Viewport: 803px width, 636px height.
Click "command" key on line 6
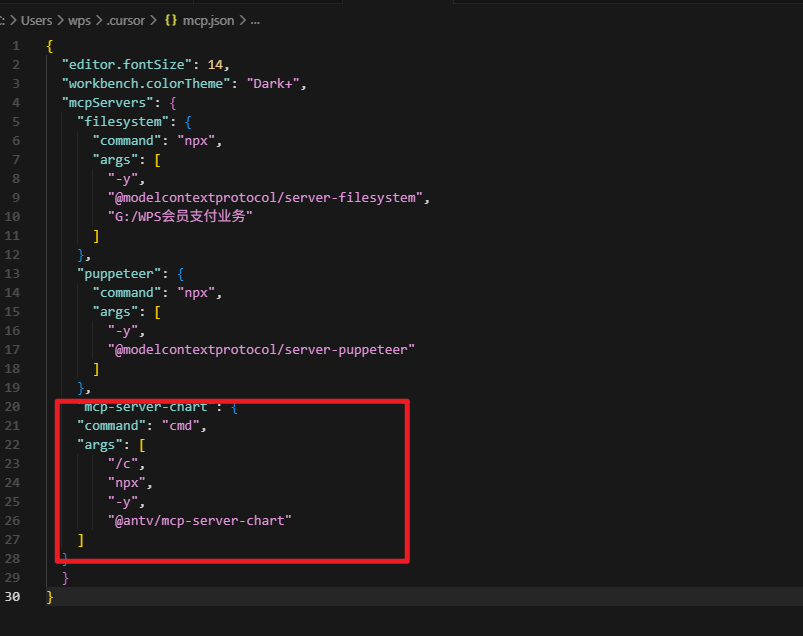(x=126, y=141)
